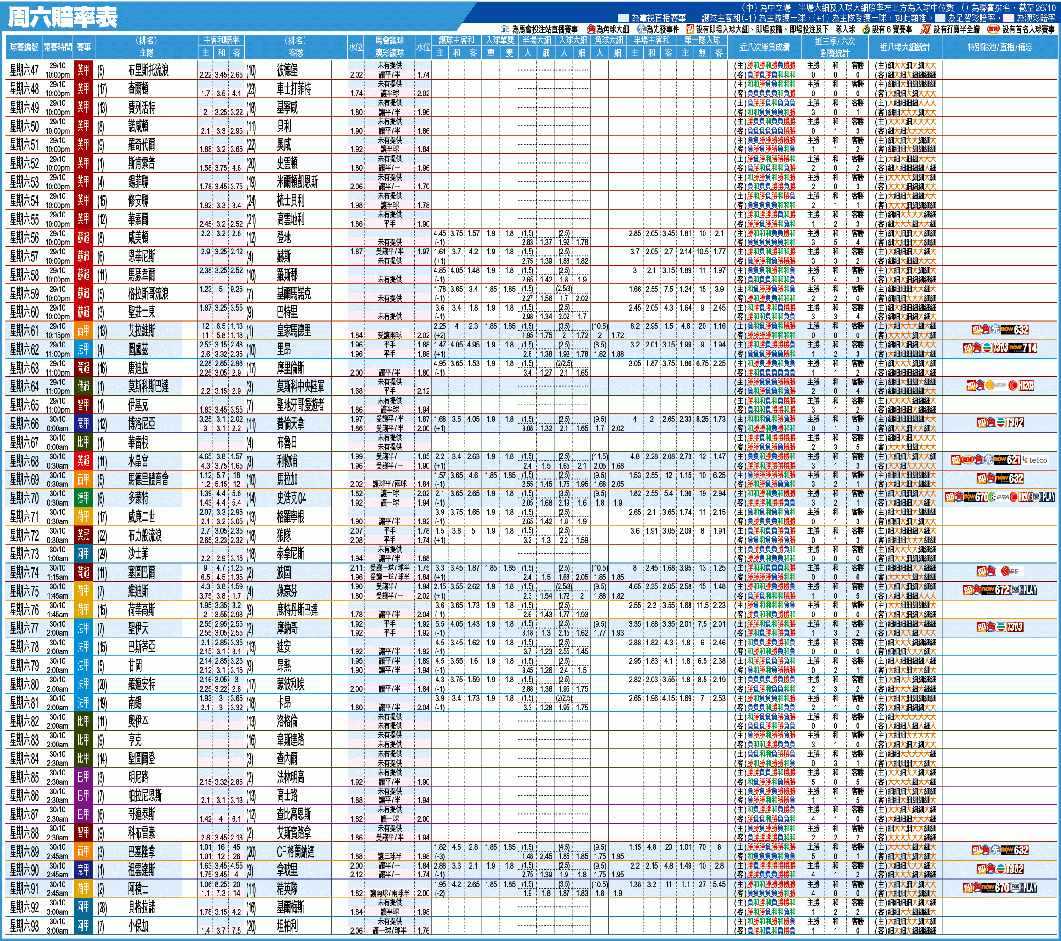Click the red 英甲 league badge in row 星期六47
Viewport: 1061px width, 941px height.
[x=83, y=69]
